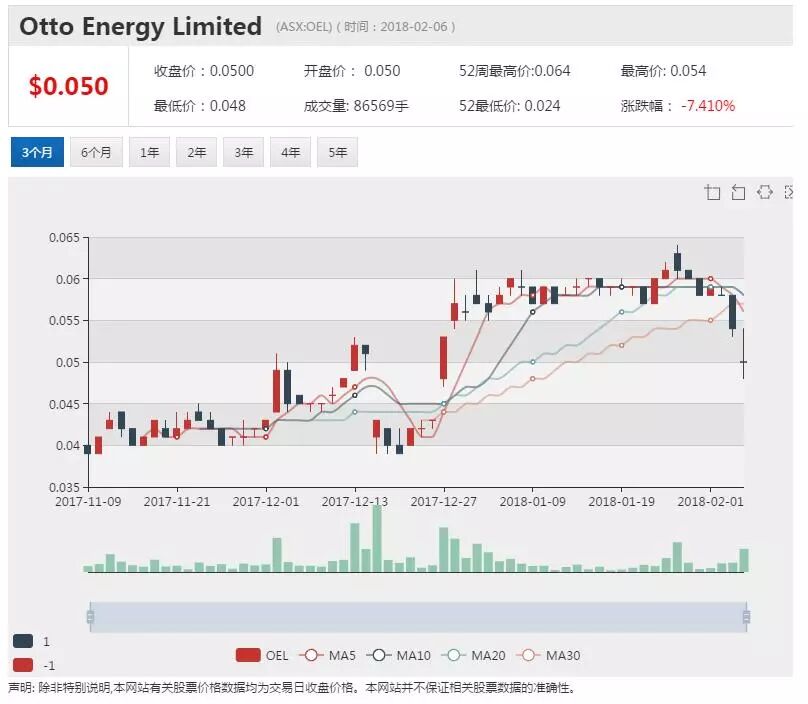
Task: Click the 时间：2018-02-06 date text
Action: pyautogui.click(x=396, y=27)
